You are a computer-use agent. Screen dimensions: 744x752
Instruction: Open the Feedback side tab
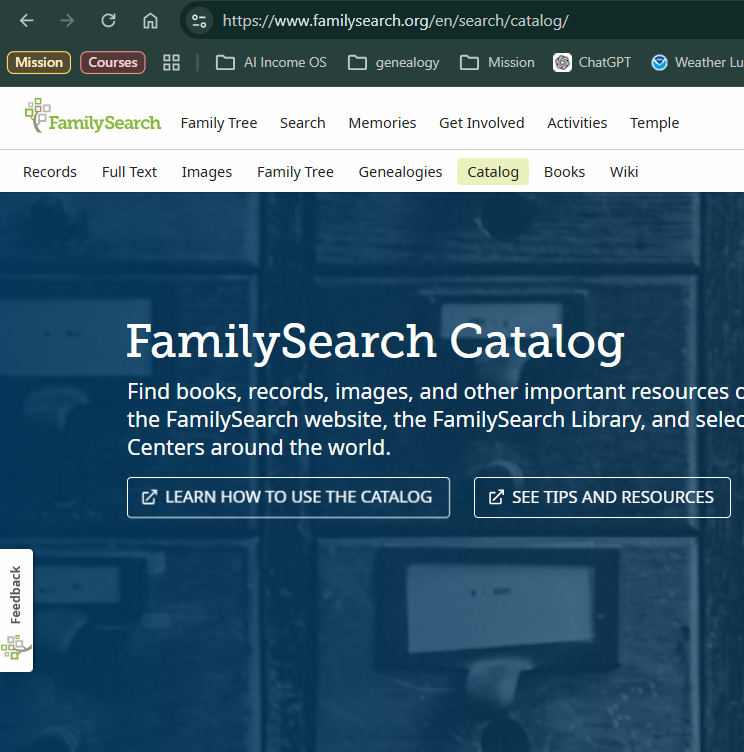pyautogui.click(x=16, y=610)
